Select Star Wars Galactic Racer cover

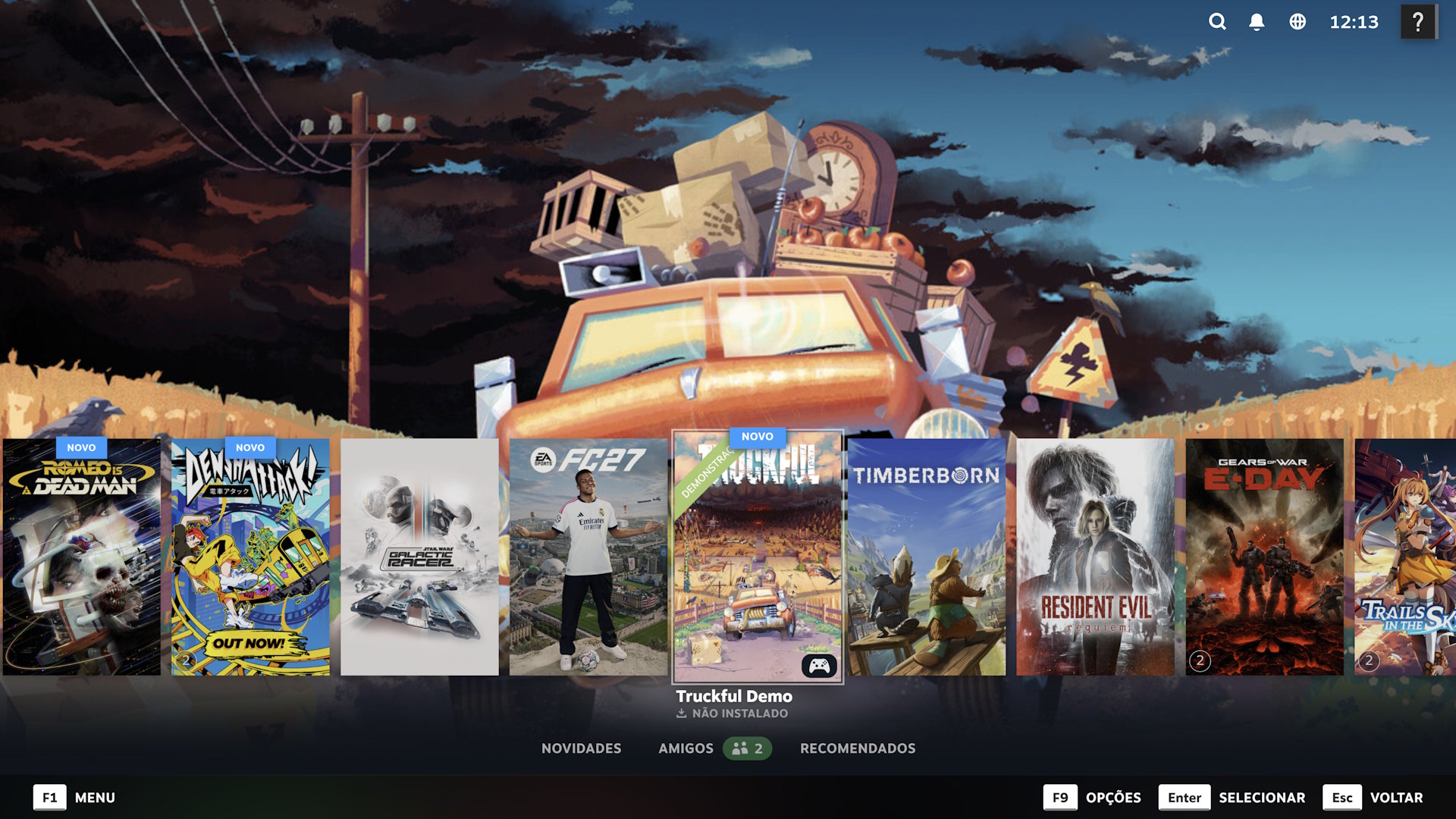419,557
